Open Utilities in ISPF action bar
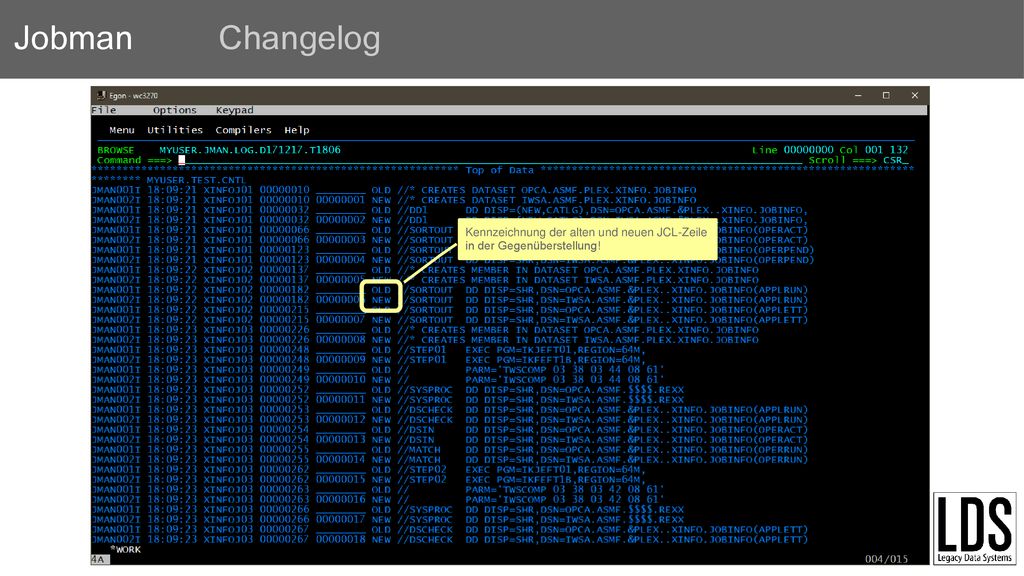The width and height of the screenshot is (1024, 576). pos(174,130)
